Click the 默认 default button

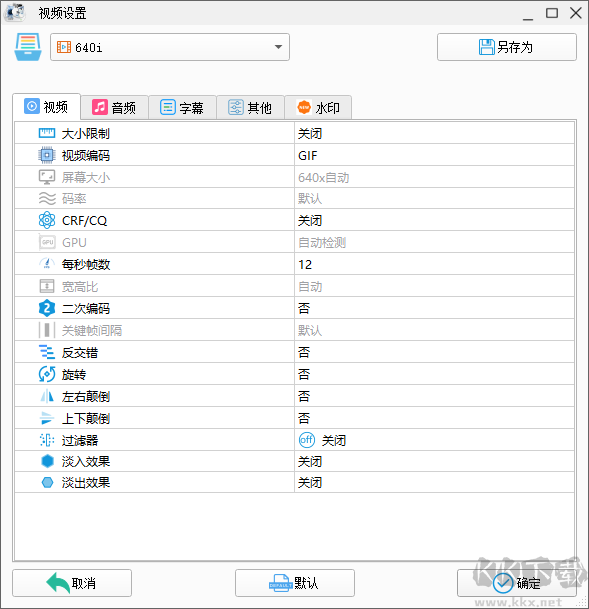(x=295, y=583)
